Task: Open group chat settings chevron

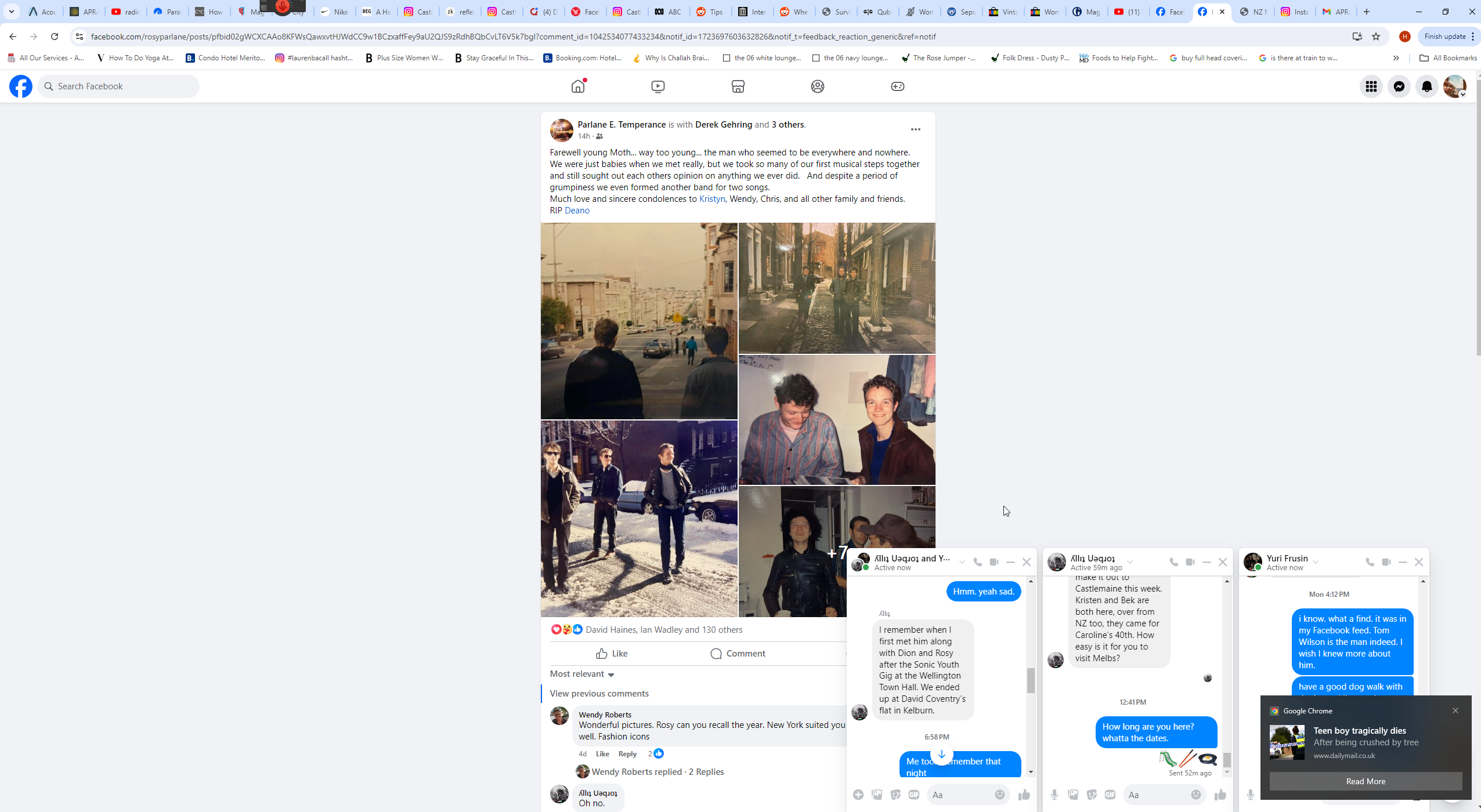Action: pyautogui.click(x=962, y=562)
